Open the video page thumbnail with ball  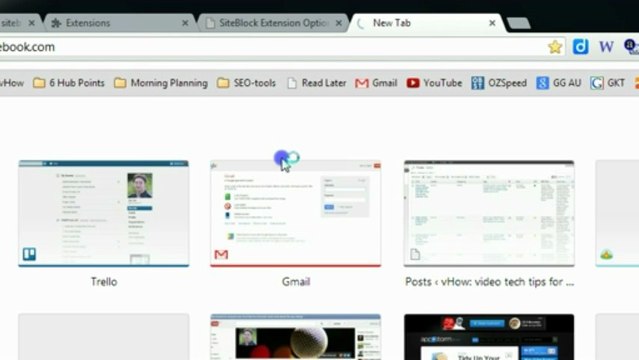(x=295, y=337)
